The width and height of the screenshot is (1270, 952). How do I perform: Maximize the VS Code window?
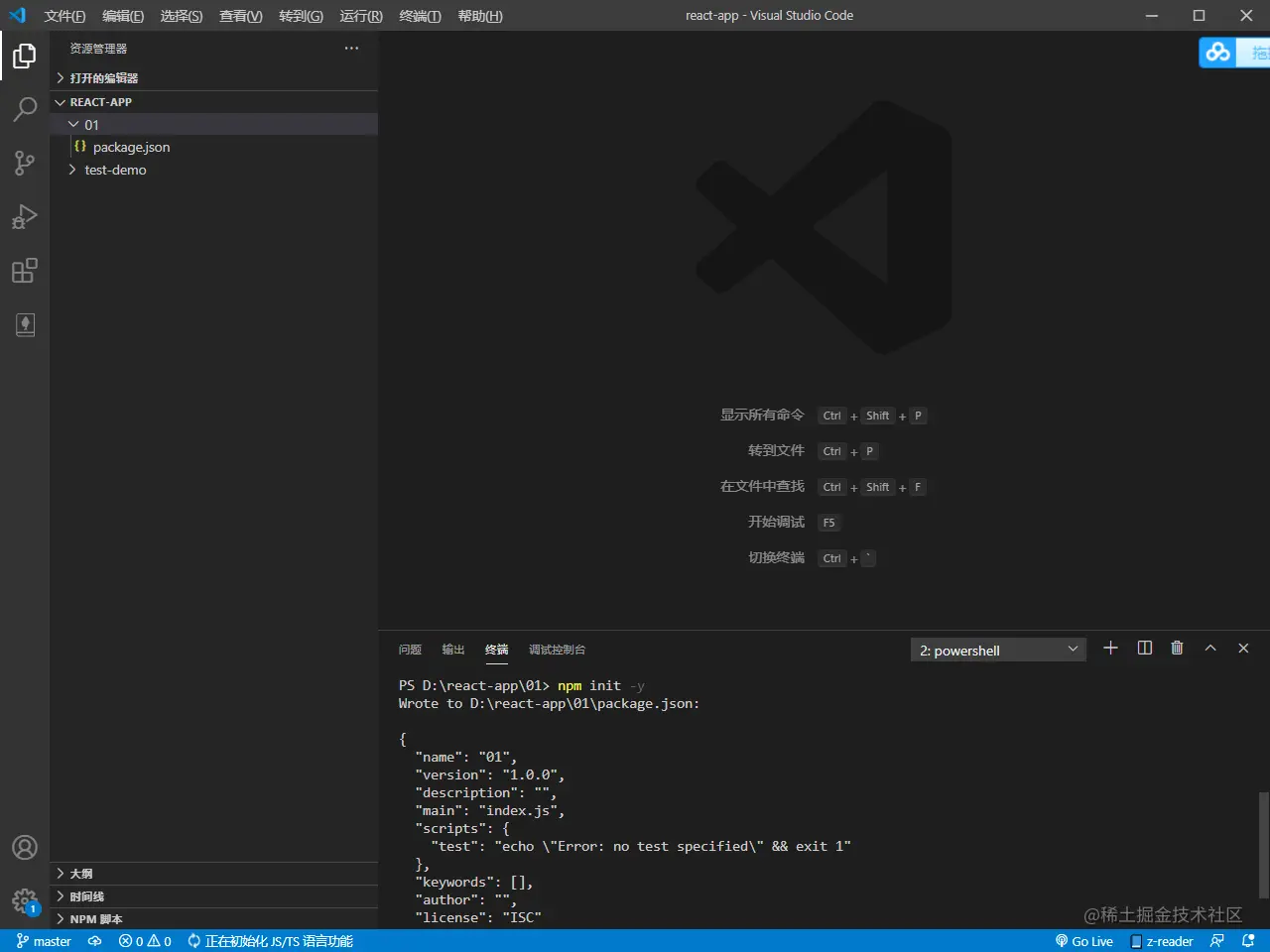(1199, 15)
